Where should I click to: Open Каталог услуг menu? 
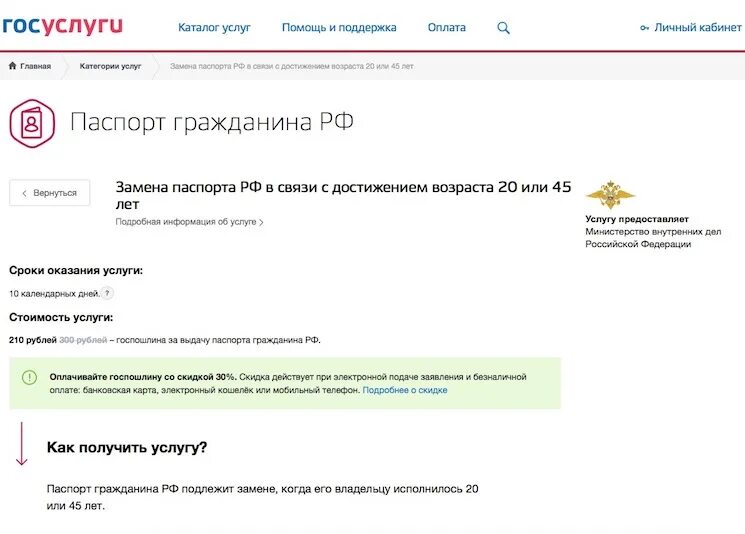click(x=214, y=28)
